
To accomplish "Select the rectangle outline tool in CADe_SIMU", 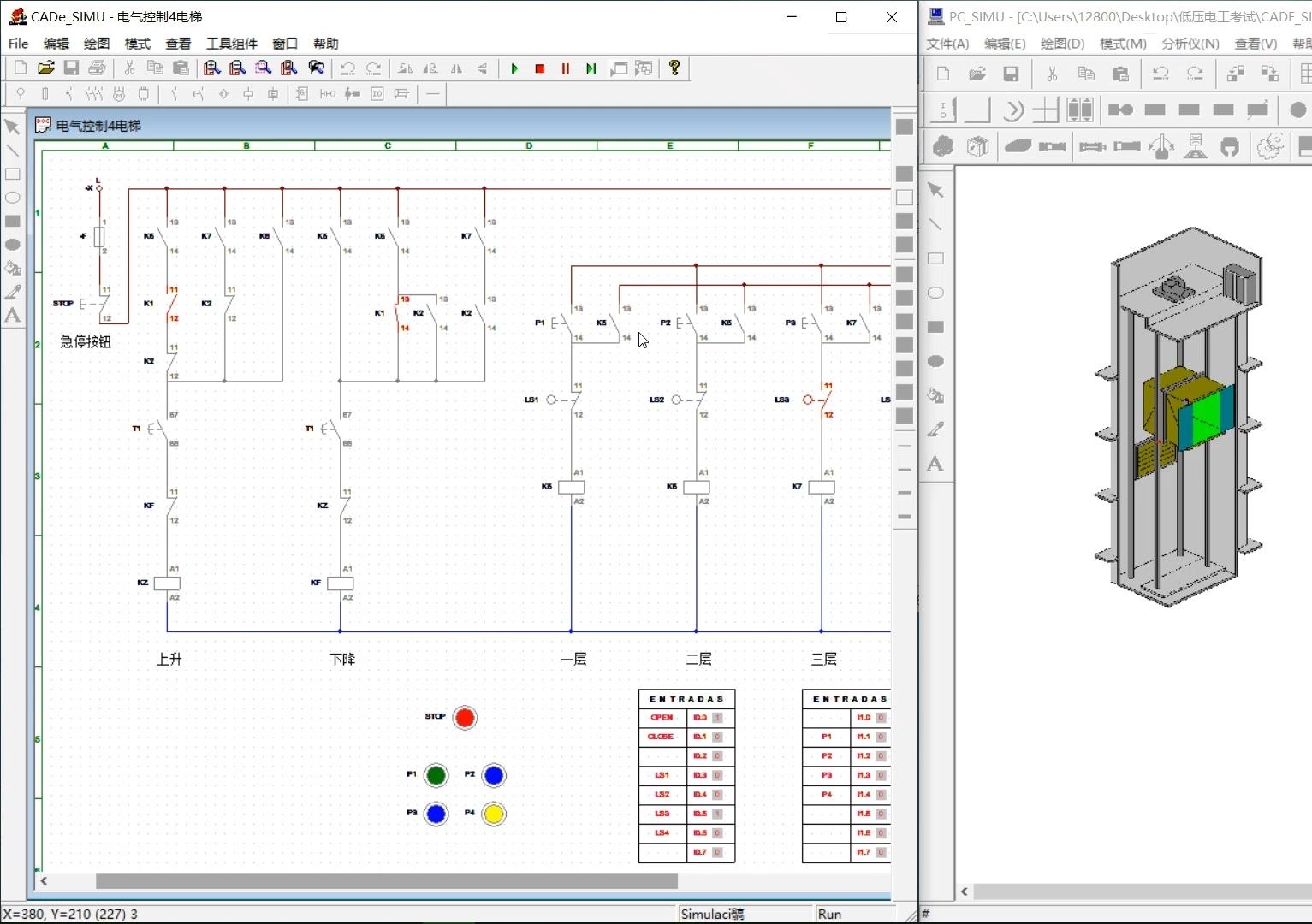I will click(x=12, y=174).
